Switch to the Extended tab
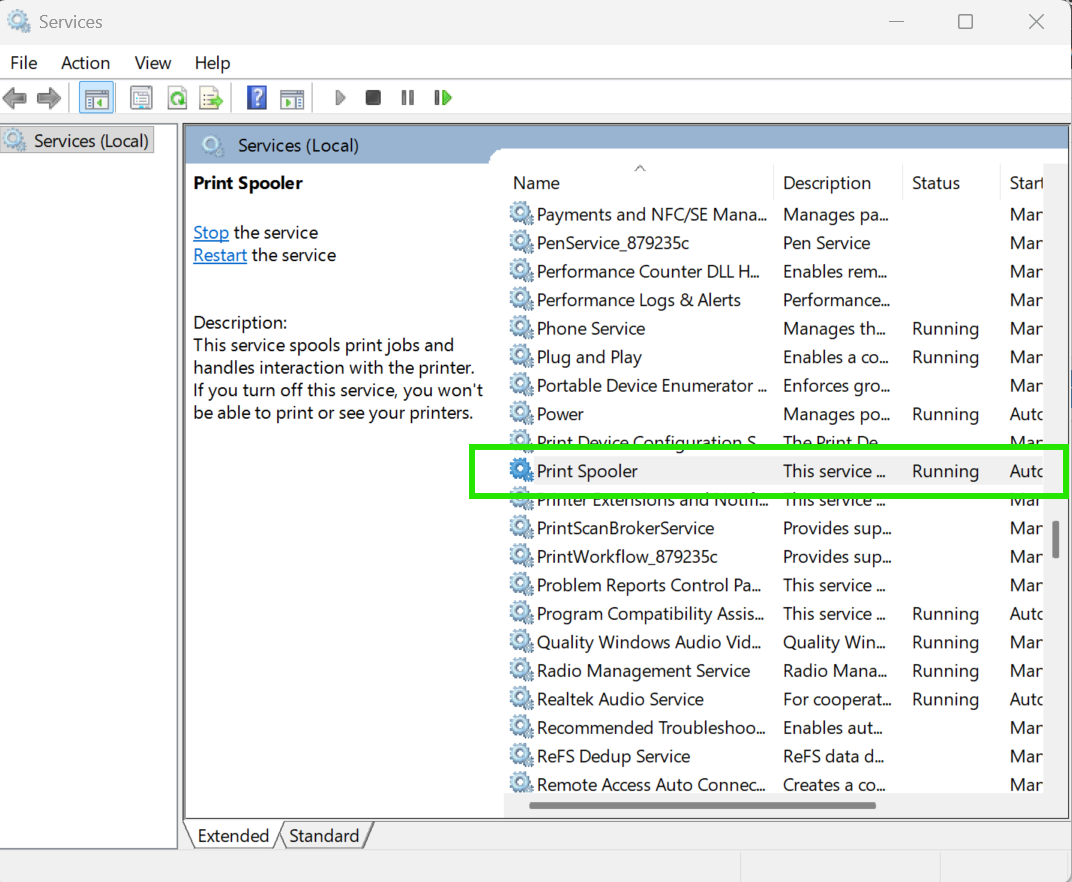Image resolution: width=1072 pixels, height=882 pixels. point(233,836)
